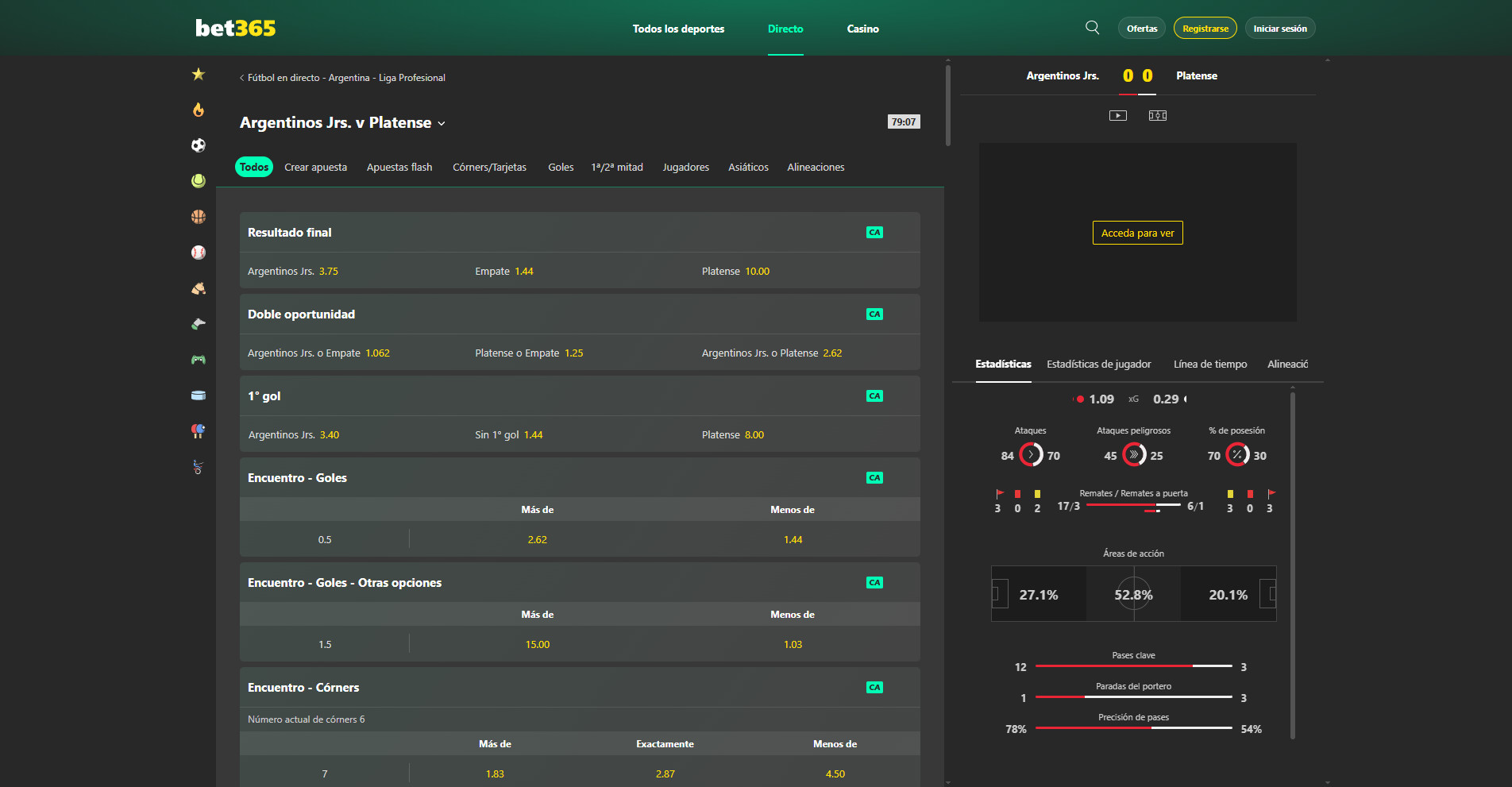This screenshot has width=1512, height=787.
Task: Switch to Goles tab
Action: coord(561,168)
